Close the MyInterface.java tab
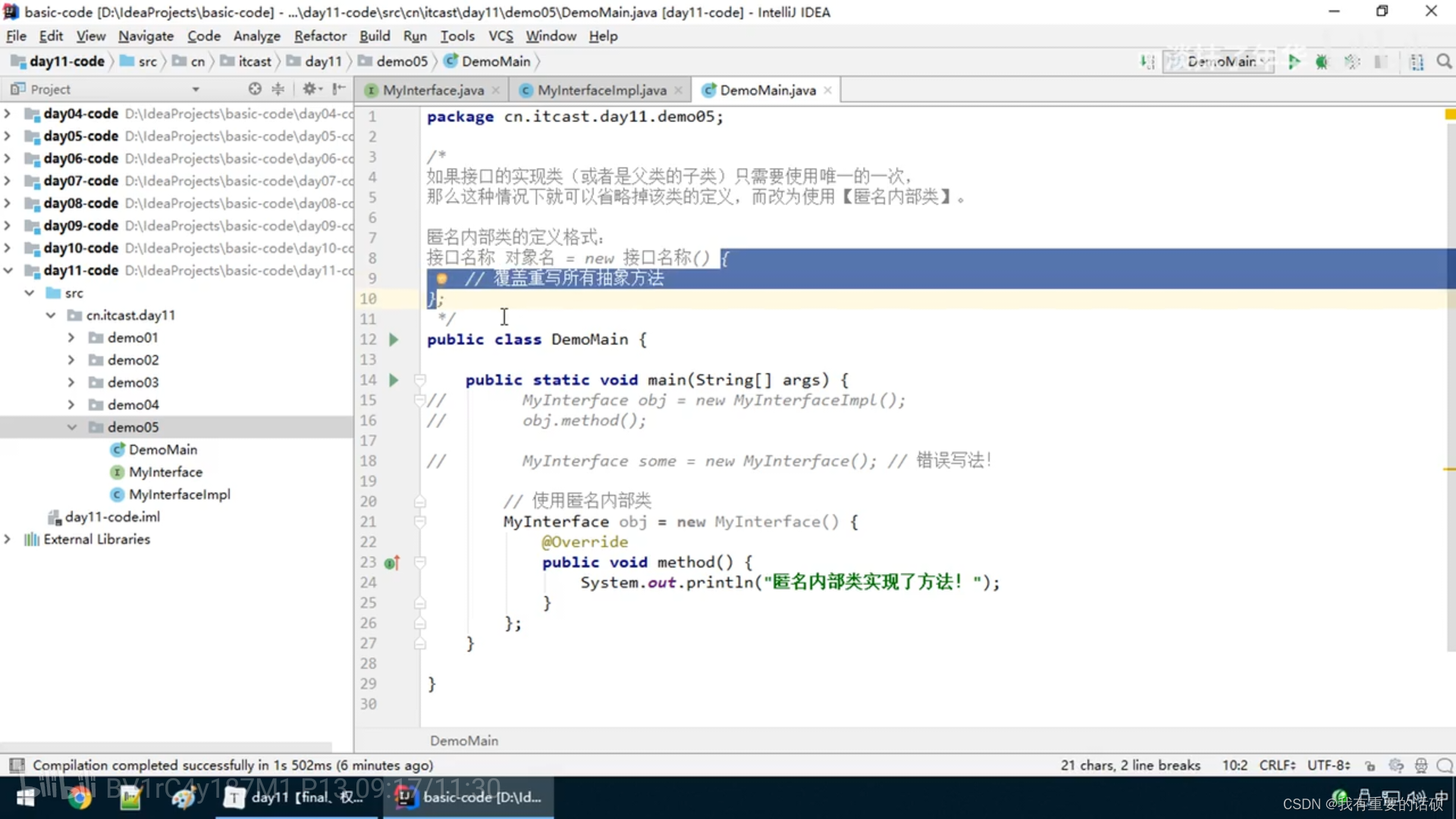The height and width of the screenshot is (819, 1456). 496,90
